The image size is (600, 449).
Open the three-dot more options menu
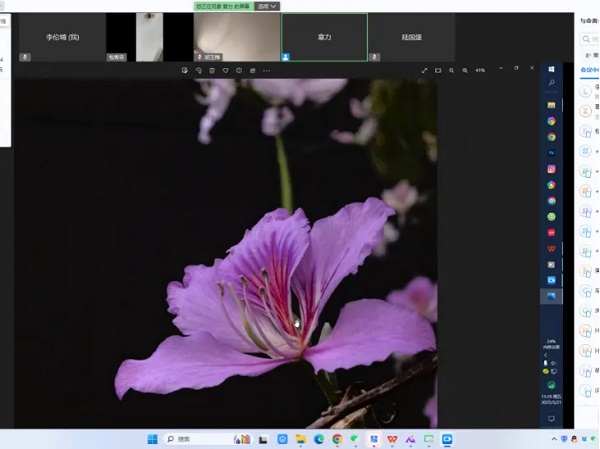266,70
